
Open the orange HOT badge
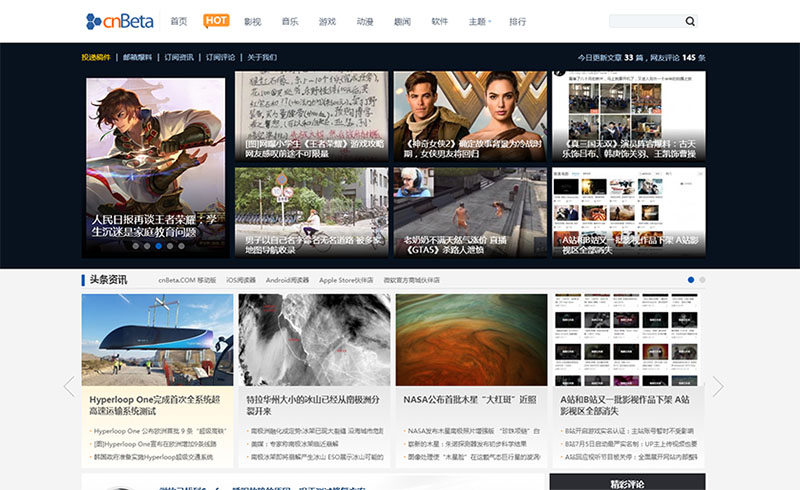216,21
